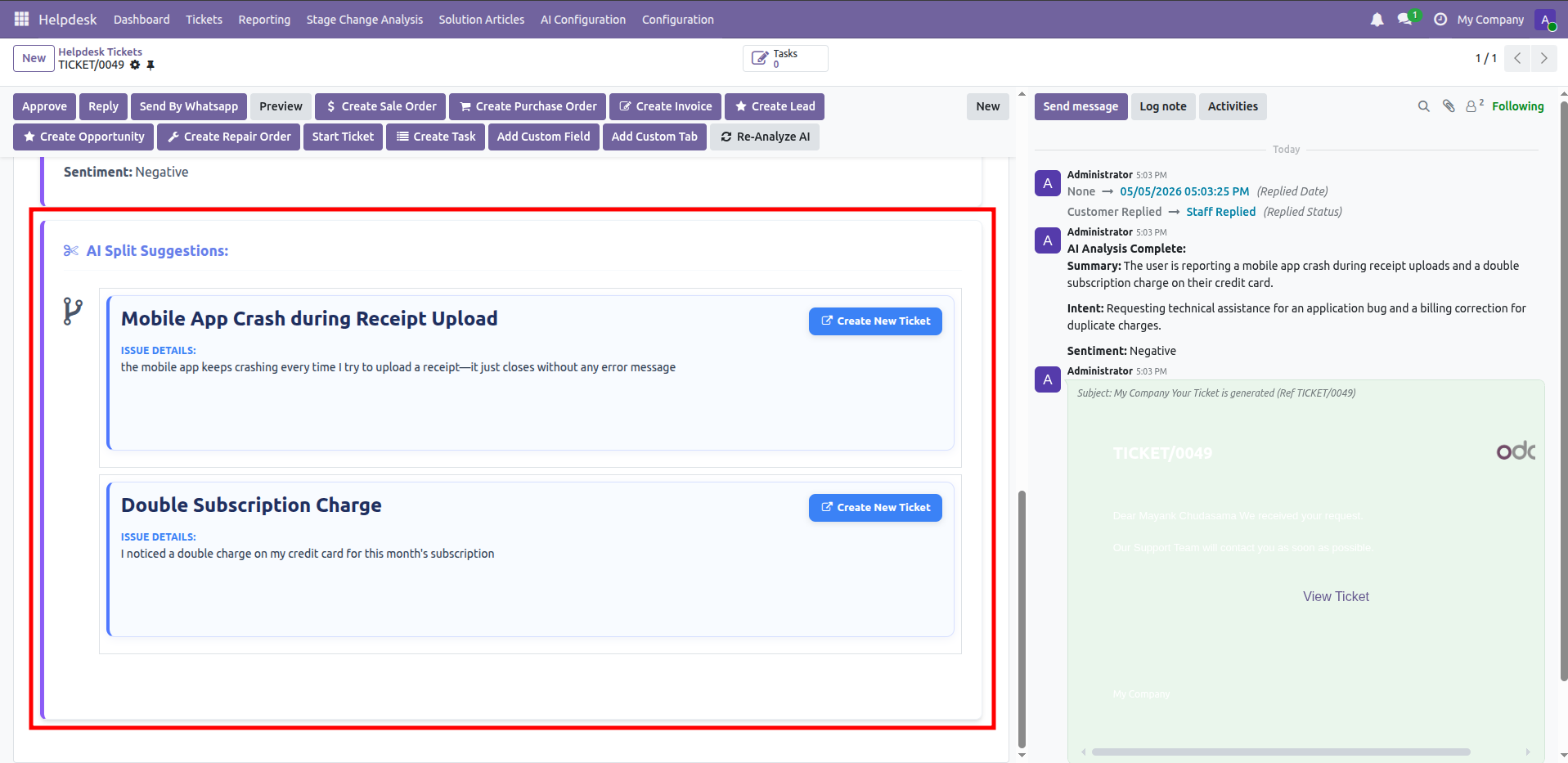The height and width of the screenshot is (763, 1568).
Task: Click the Preview button
Action: coord(281,106)
